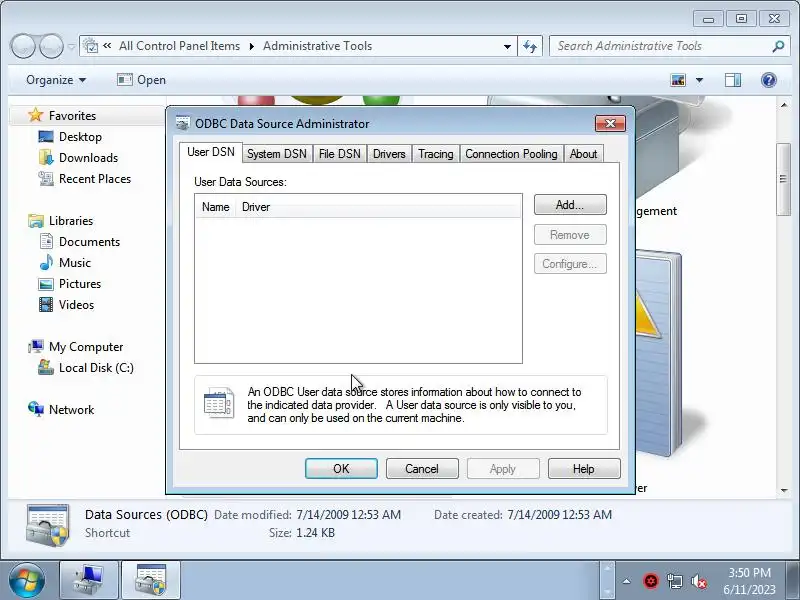Click the muted volume tray icon
Screen dimensions: 800x600
click(698, 581)
